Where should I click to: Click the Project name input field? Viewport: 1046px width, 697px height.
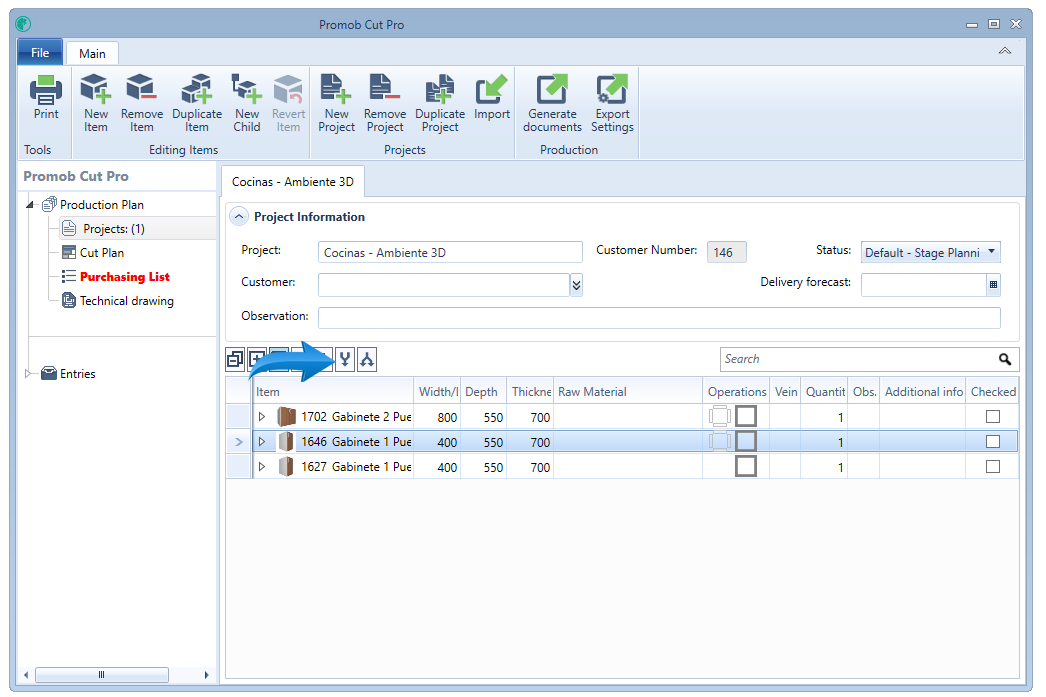(450, 252)
